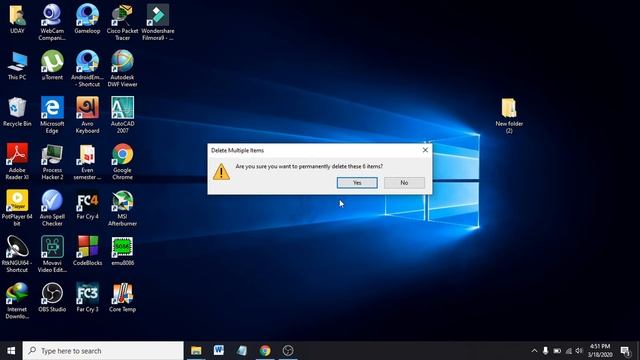Select the WebCam Companion desktop icon
640x360 pixels.
[x=52, y=22]
